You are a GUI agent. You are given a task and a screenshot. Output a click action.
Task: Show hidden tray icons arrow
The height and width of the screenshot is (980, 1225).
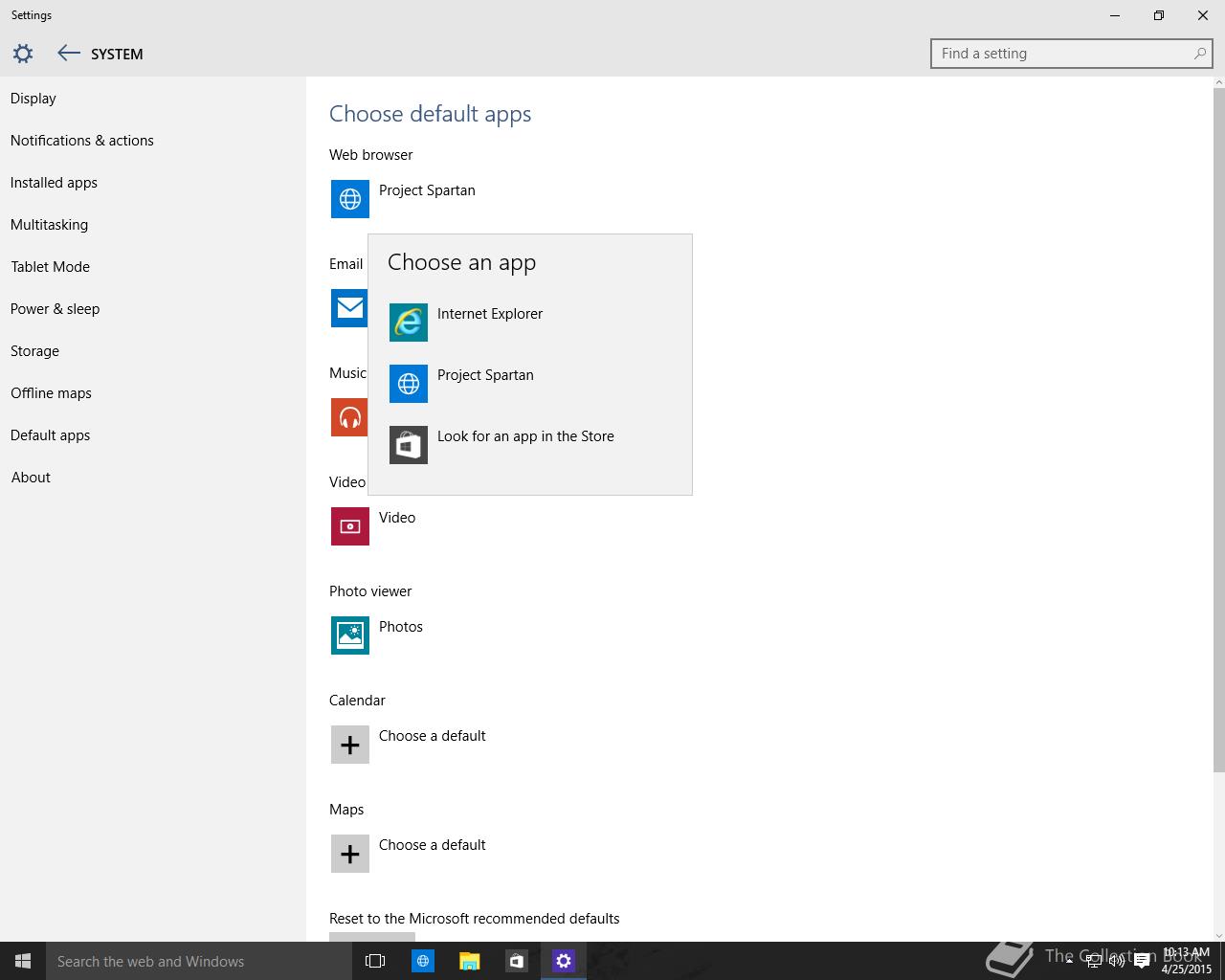tap(1069, 962)
